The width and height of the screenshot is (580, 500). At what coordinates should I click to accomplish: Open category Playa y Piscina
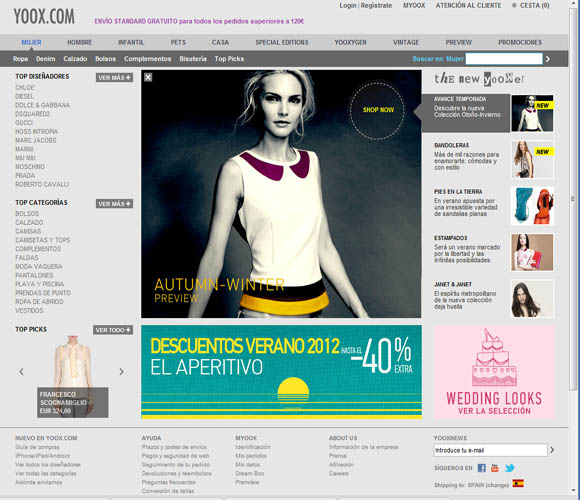pyautogui.click(x=40, y=284)
